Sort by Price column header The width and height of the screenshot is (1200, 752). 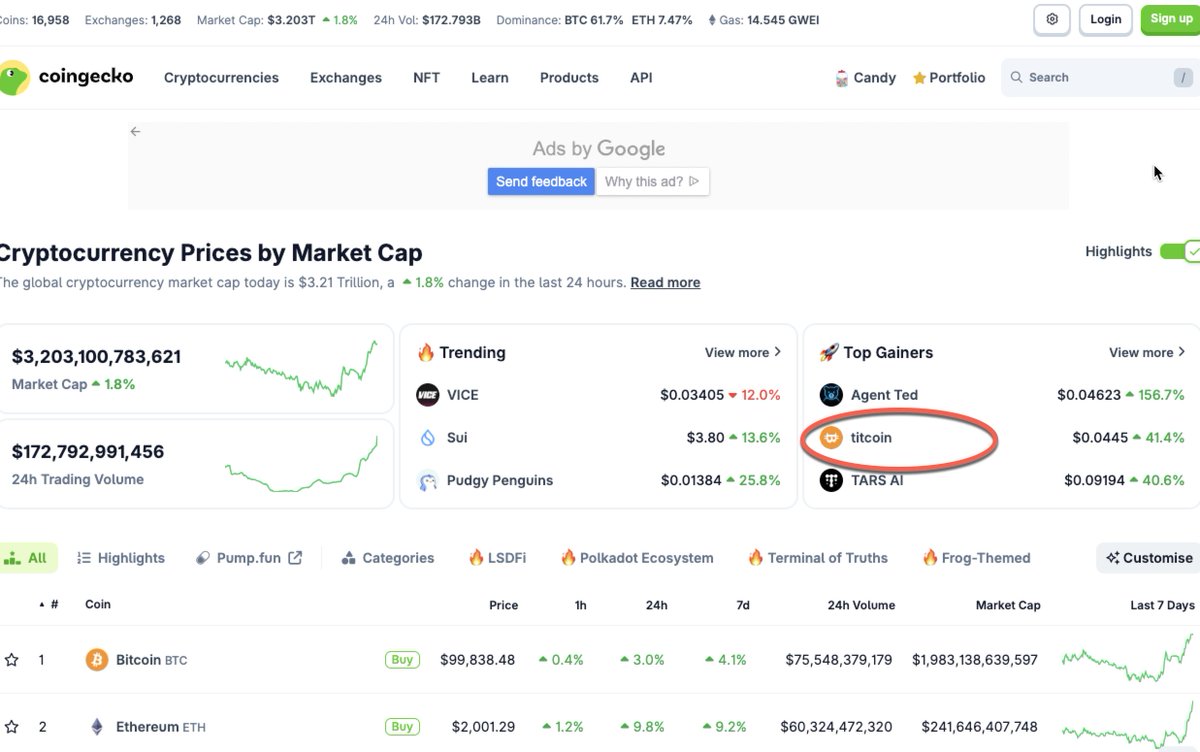[x=503, y=605]
